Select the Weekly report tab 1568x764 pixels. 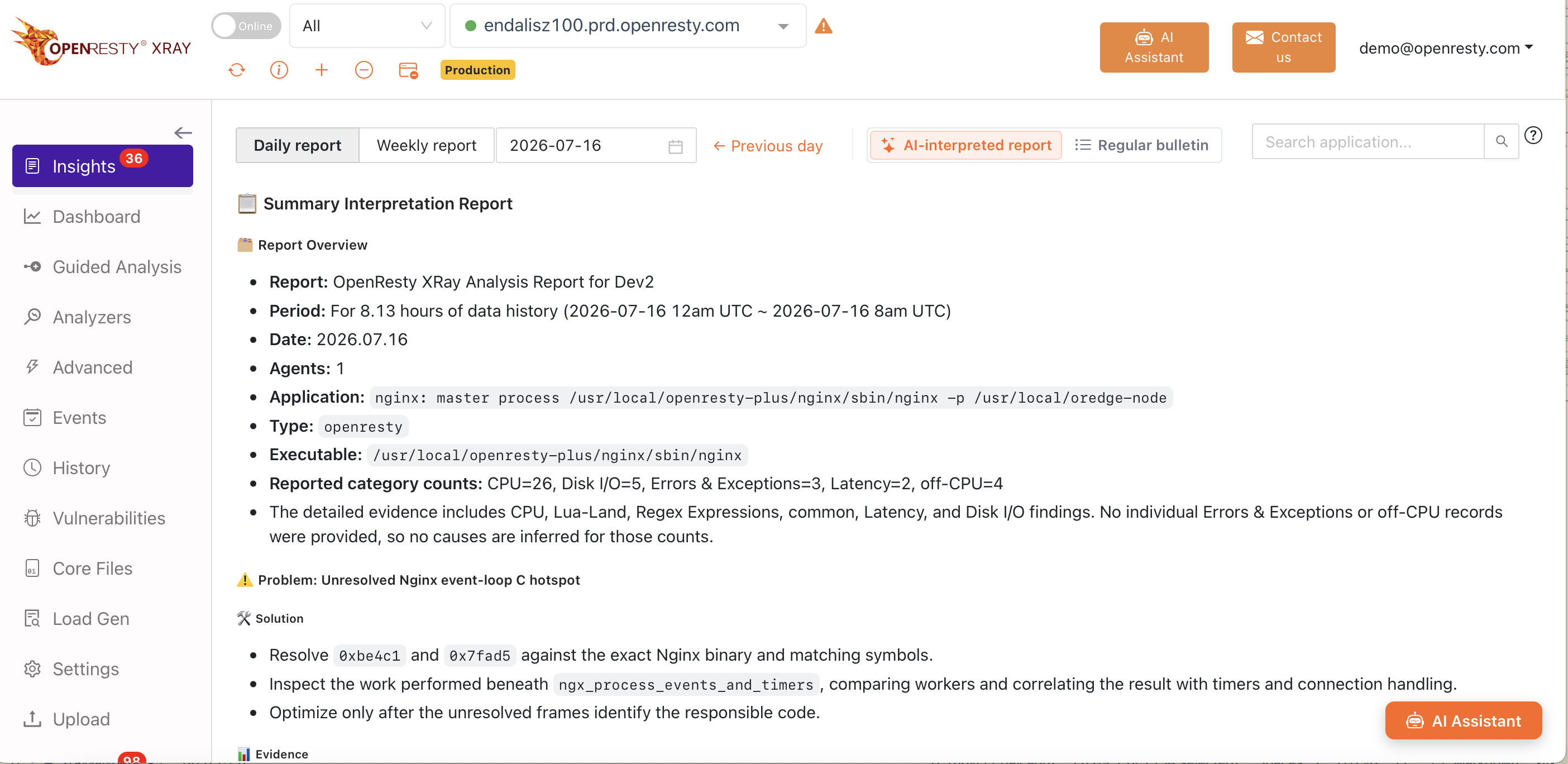pos(426,146)
